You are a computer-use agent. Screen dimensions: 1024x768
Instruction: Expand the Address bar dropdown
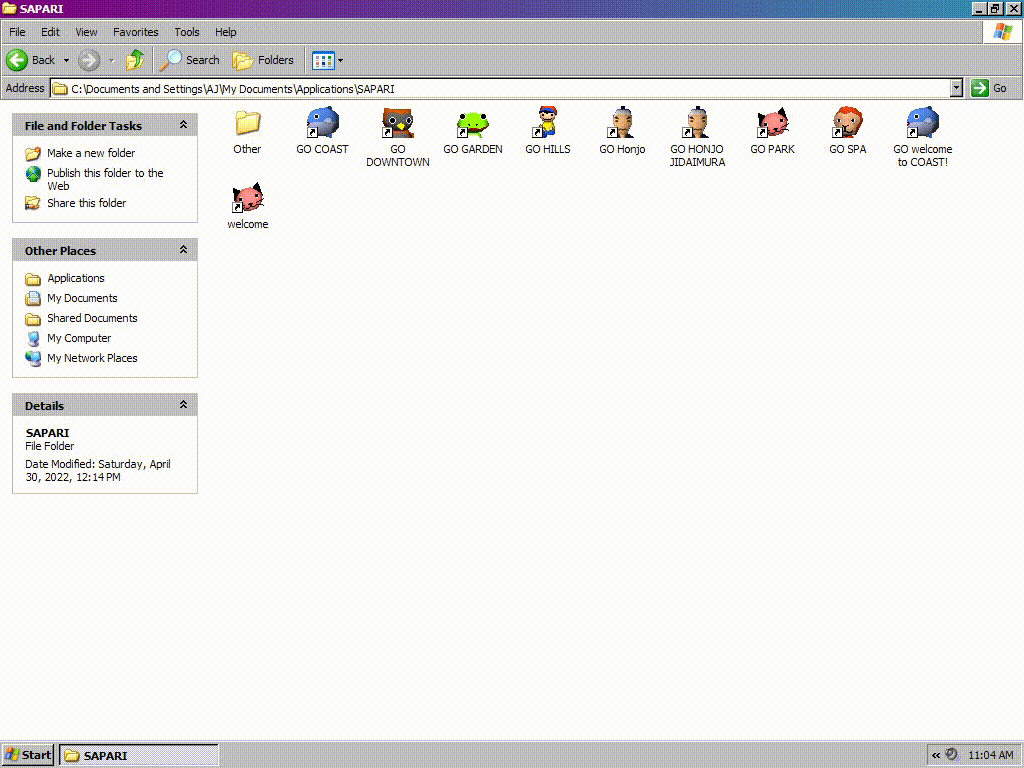point(956,88)
